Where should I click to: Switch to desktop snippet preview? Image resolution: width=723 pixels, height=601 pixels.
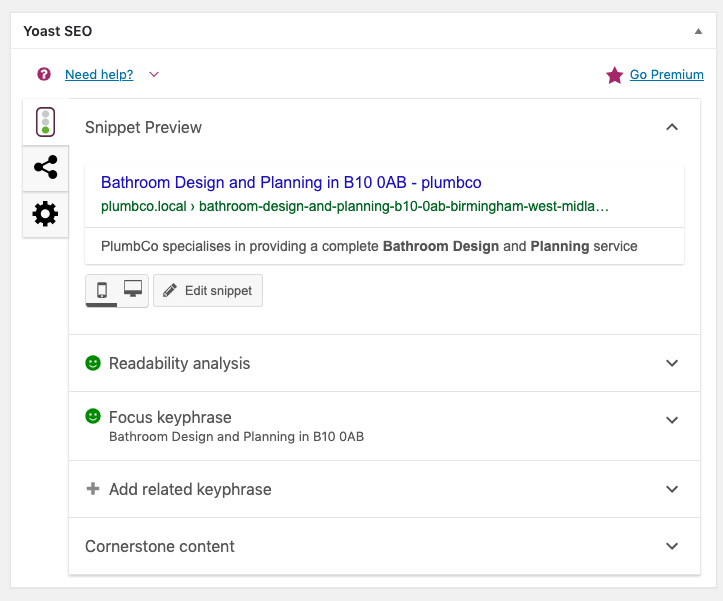click(x=133, y=291)
